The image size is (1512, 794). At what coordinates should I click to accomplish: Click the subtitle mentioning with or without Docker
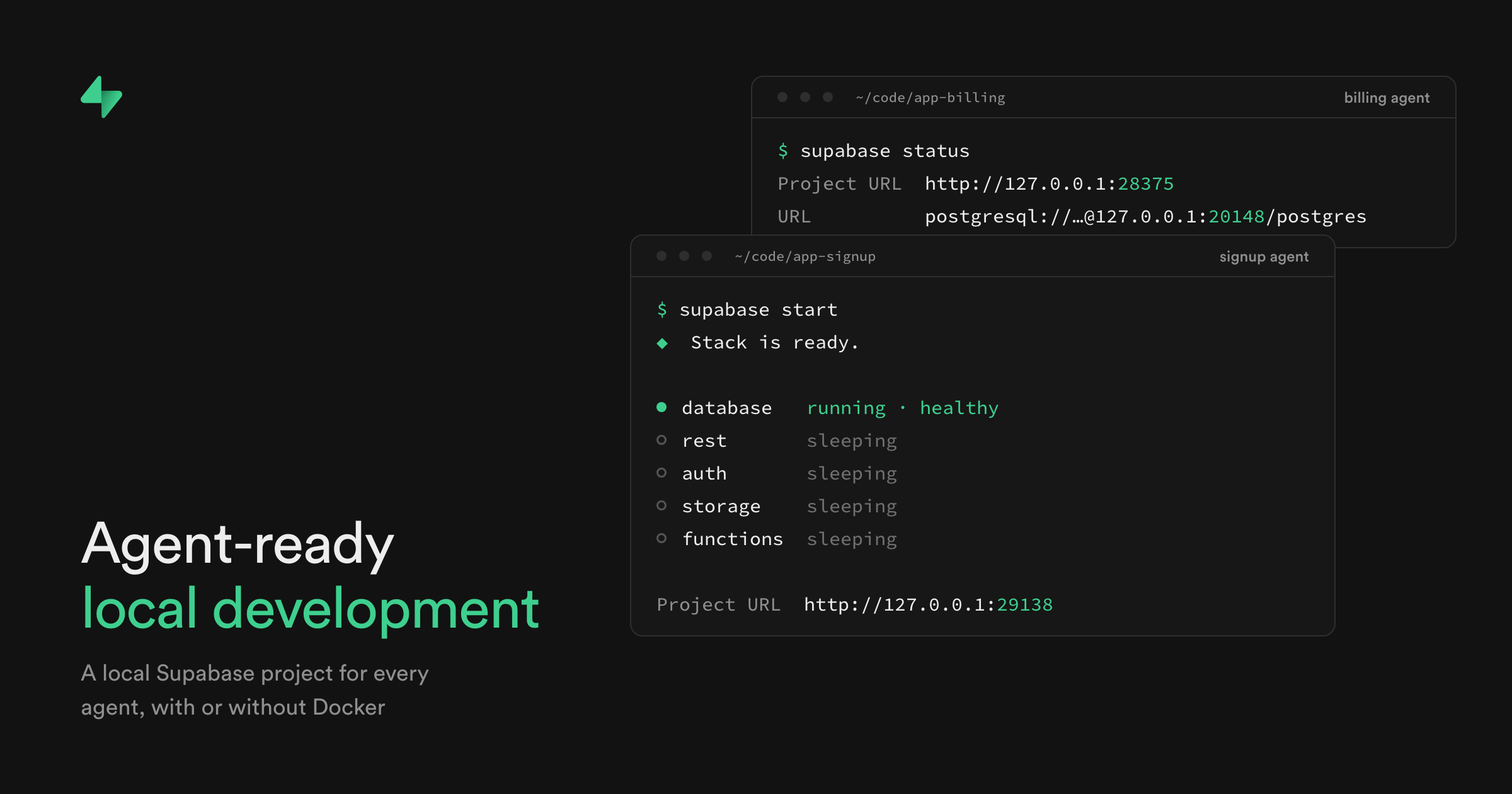(x=255, y=690)
